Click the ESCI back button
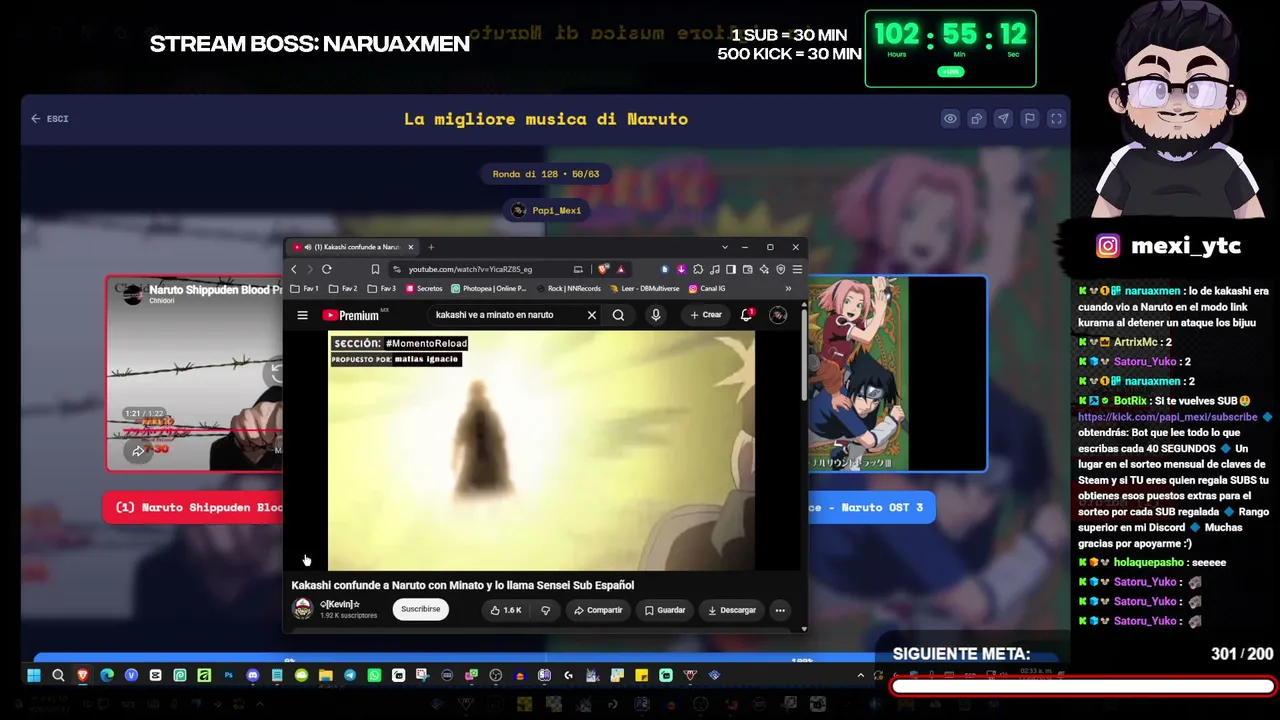 pos(49,119)
